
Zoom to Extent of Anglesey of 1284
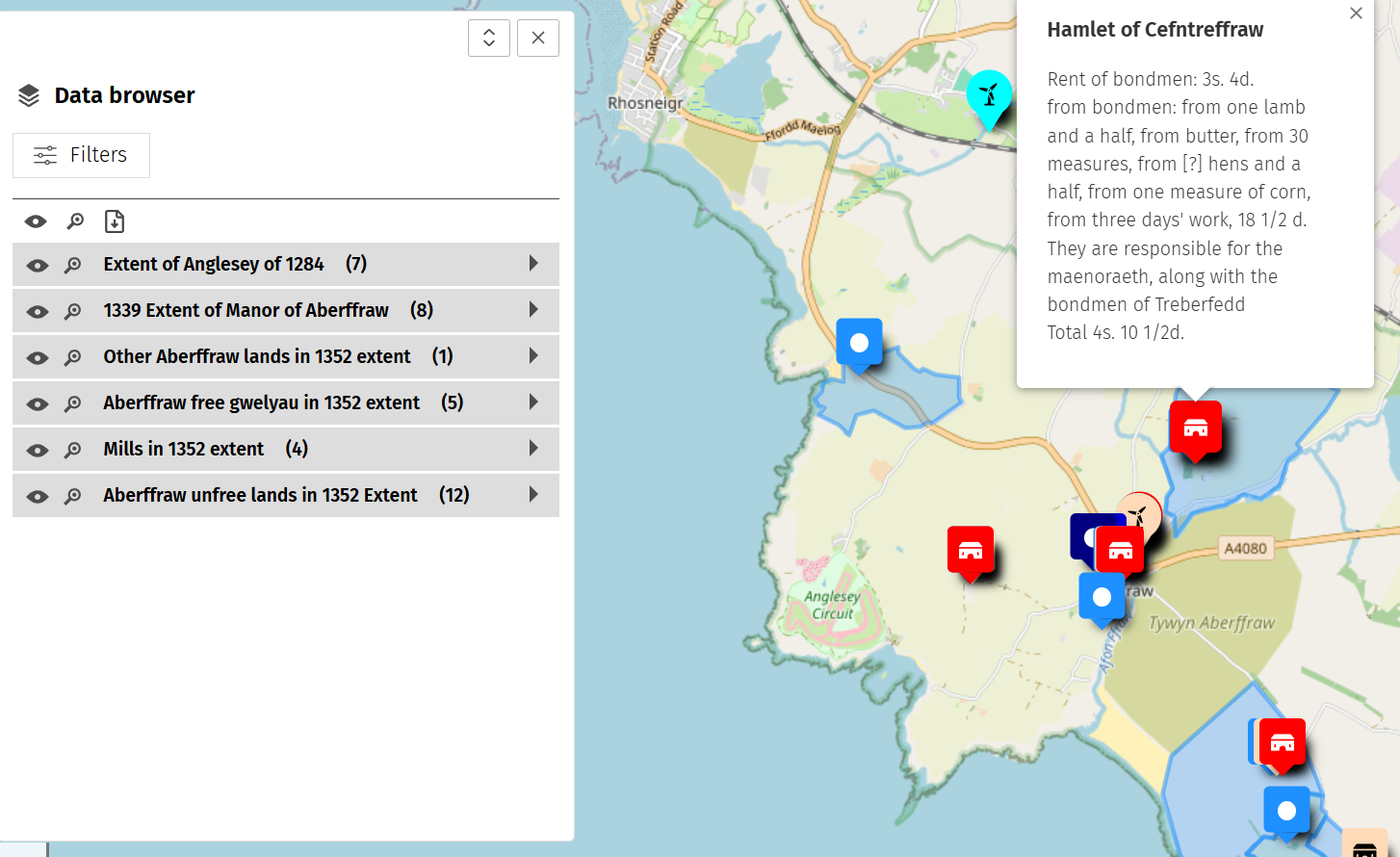pyautogui.click(x=73, y=265)
